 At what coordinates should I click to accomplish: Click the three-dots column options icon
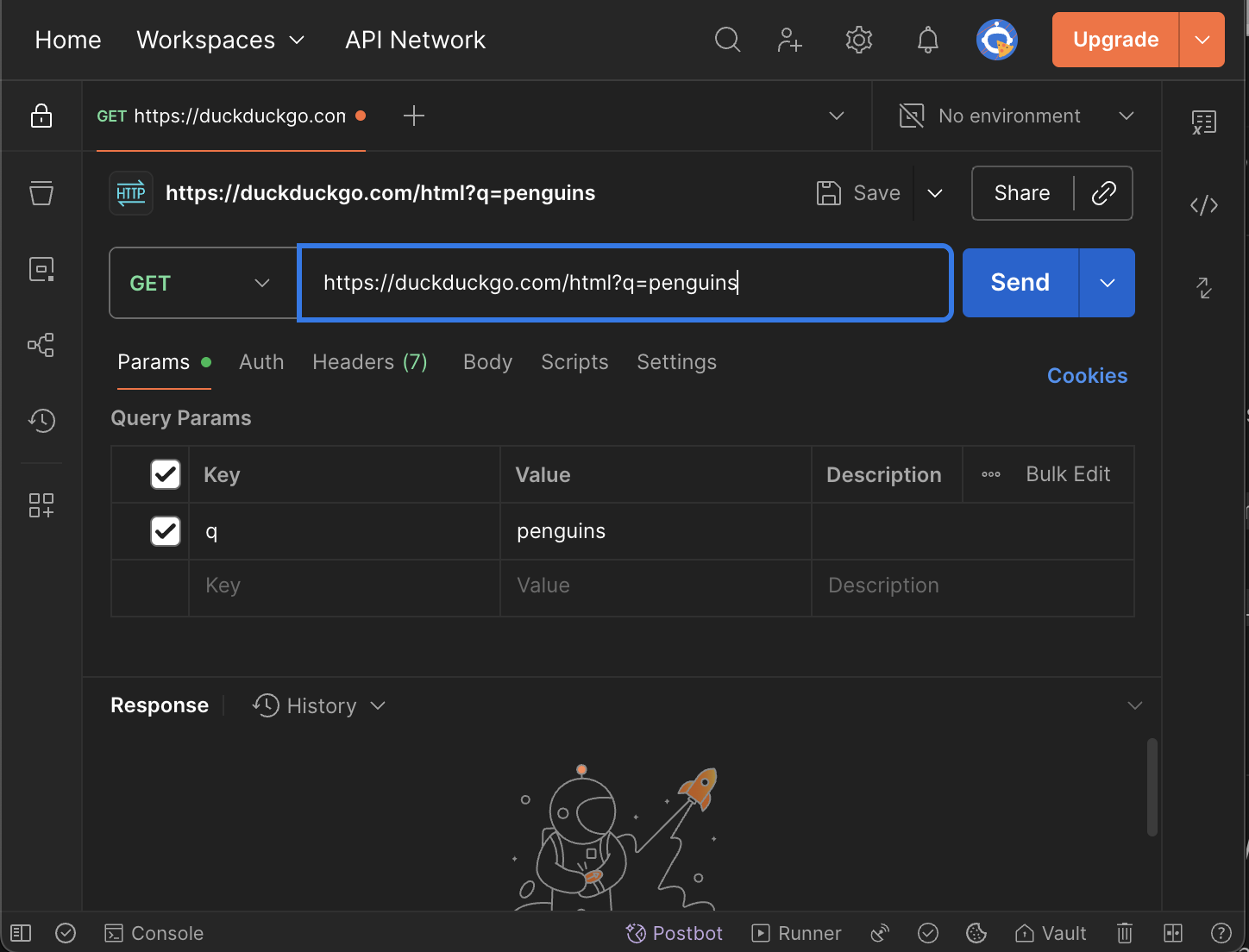point(991,474)
